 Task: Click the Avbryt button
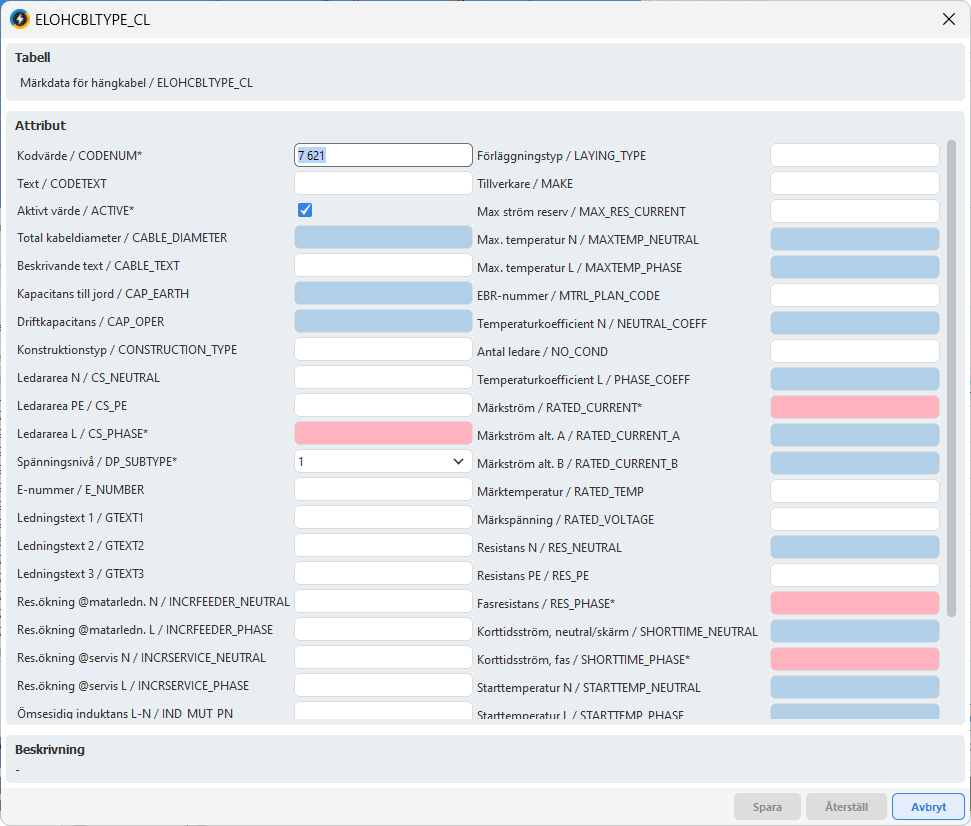(x=929, y=807)
